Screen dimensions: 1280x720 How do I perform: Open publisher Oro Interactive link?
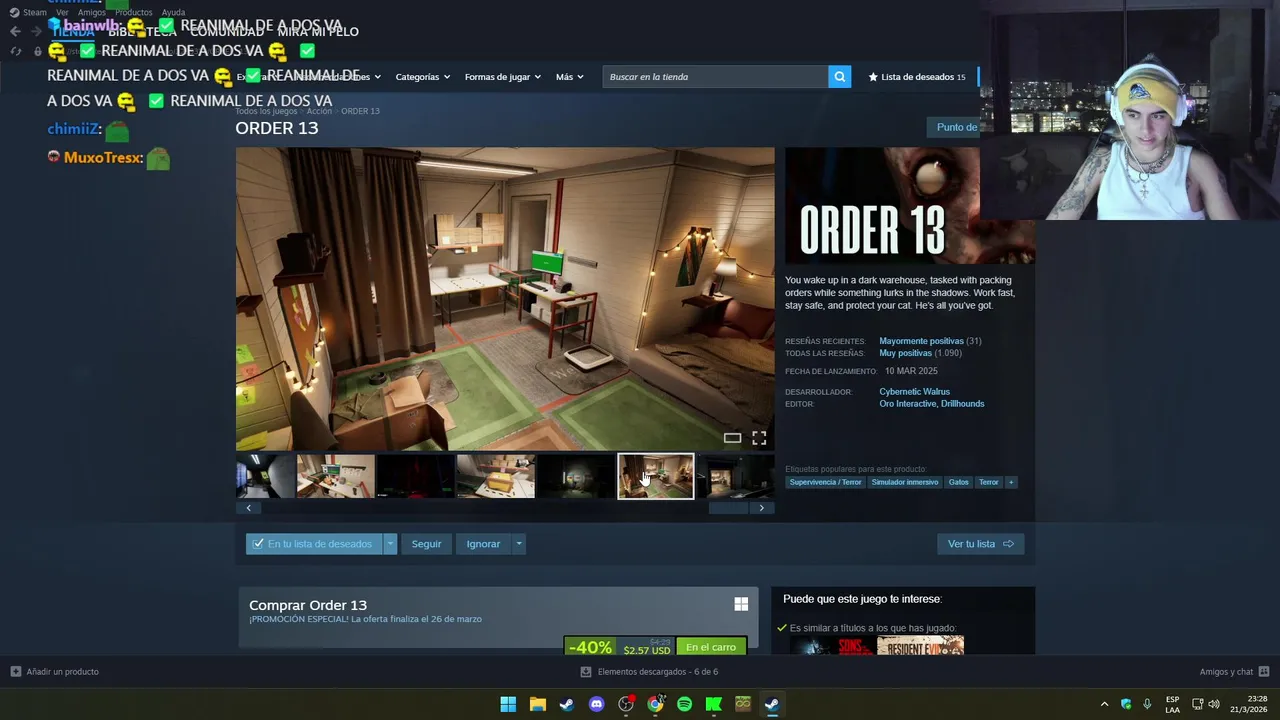(x=907, y=404)
